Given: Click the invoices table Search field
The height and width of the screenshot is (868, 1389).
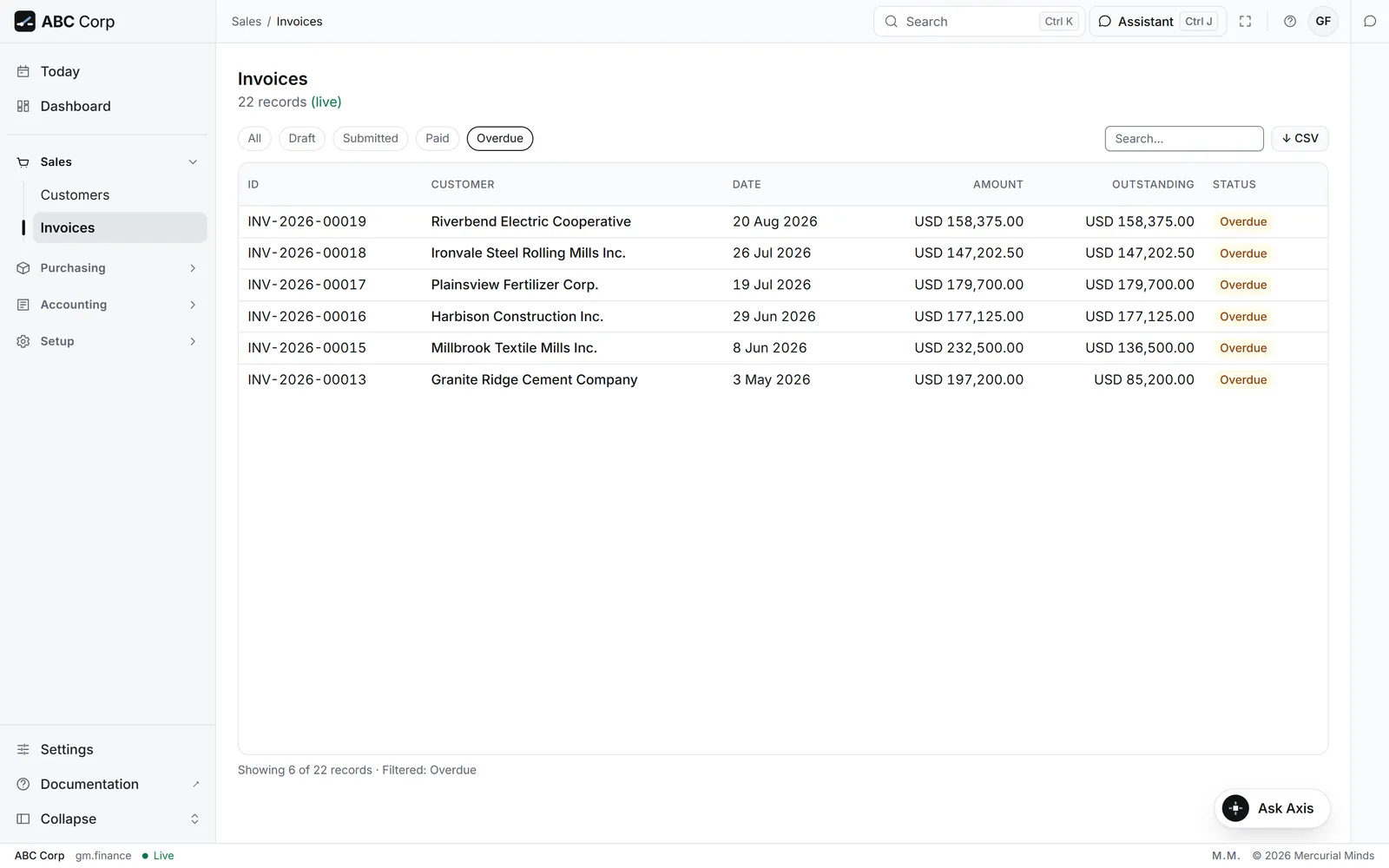Looking at the screenshot, I should tap(1184, 139).
